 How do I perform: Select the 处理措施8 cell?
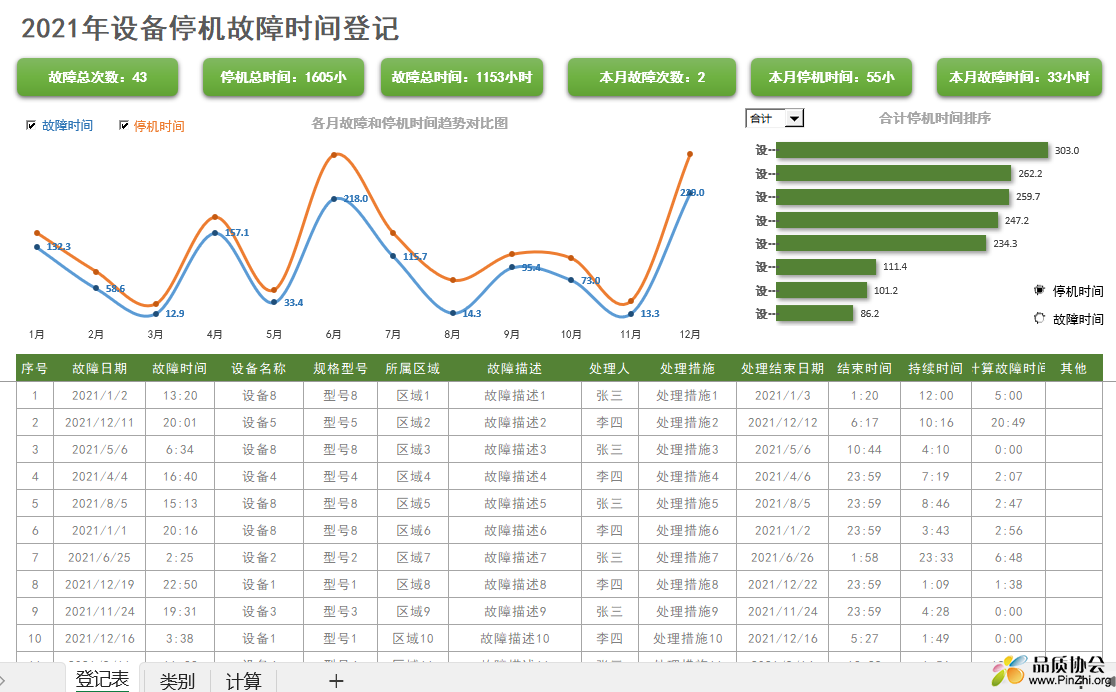click(687, 584)
